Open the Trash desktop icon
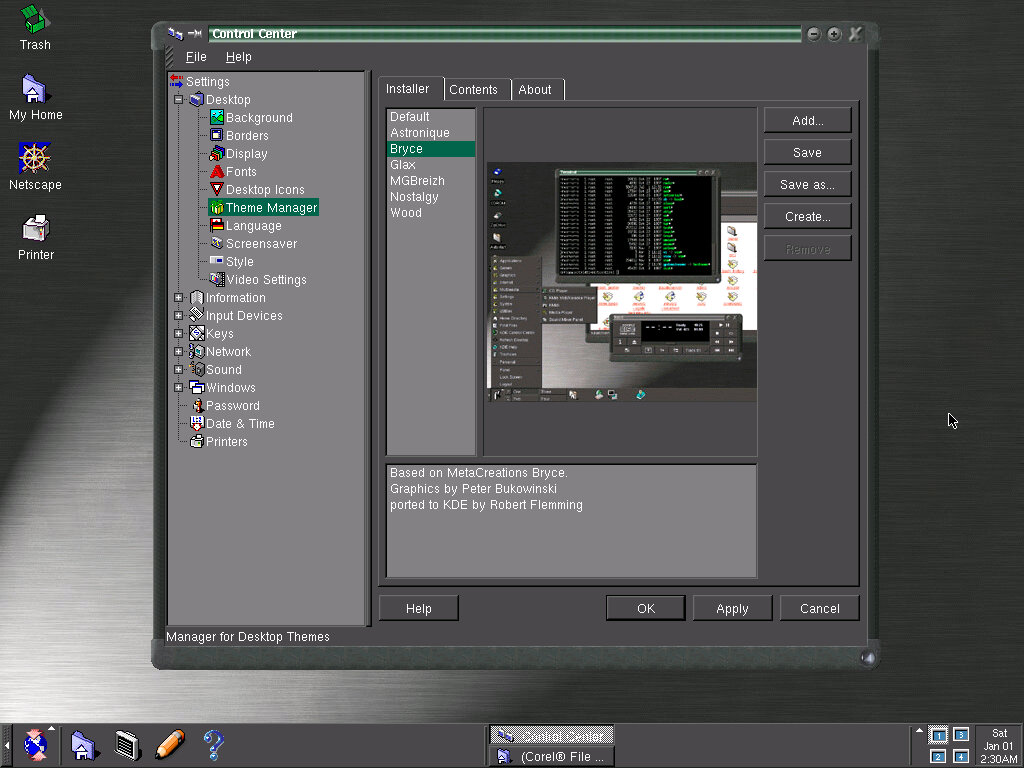This screenshot has height=768, width=1024. (35, 20)
